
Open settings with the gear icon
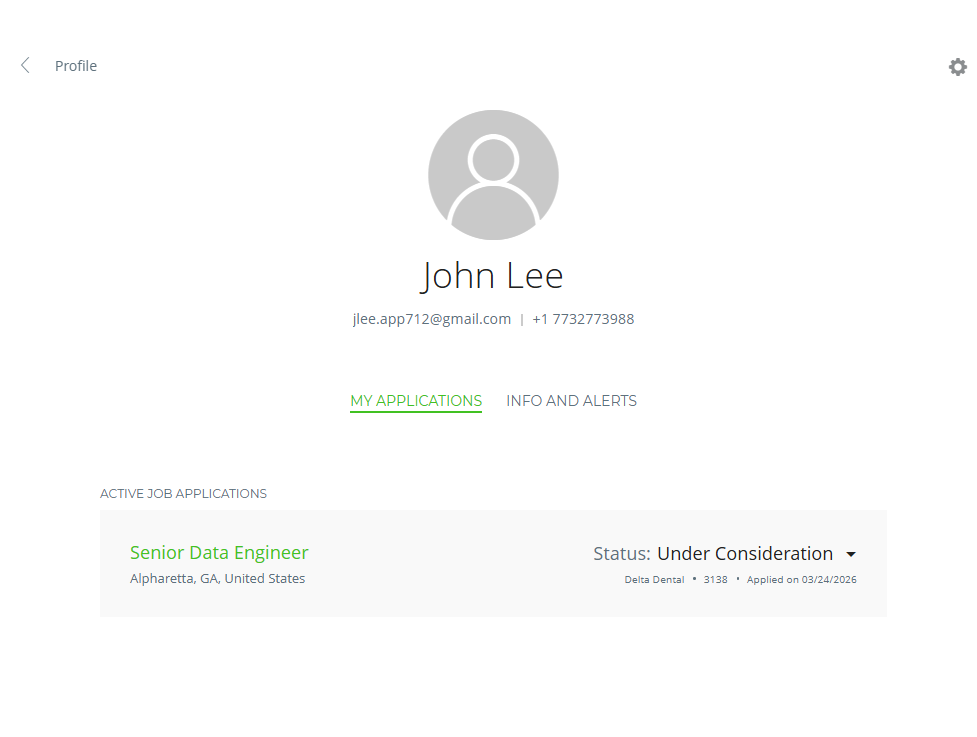pyautogui.click(x=957, y=67)
